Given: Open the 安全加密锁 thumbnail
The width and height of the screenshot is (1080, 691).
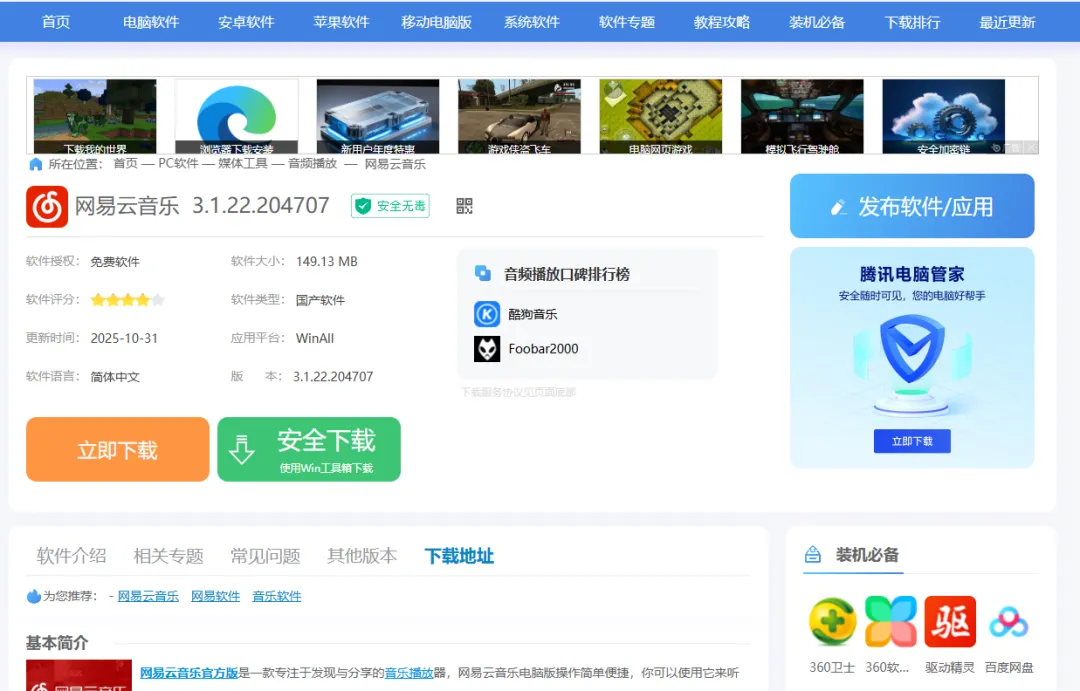Looking at the screenshot, I should (x=944, y=116).
